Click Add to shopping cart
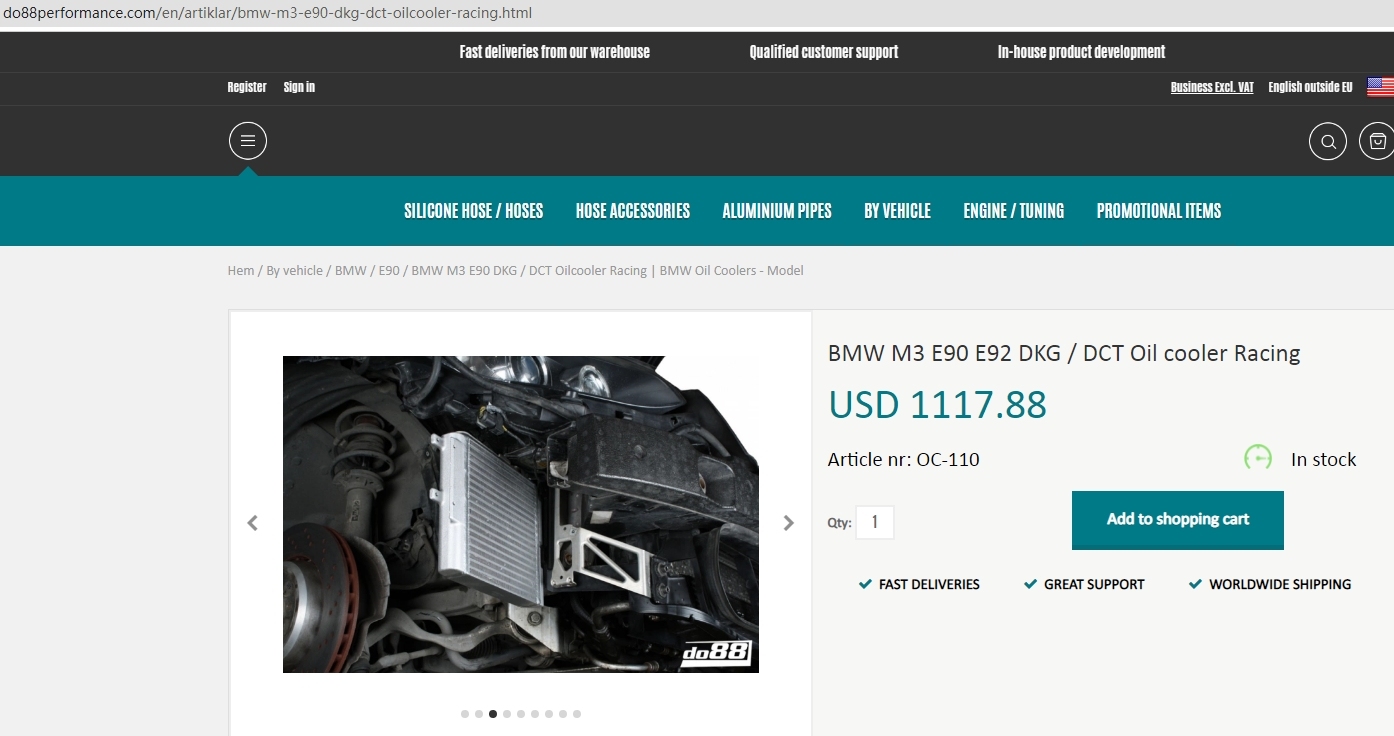The height and width of the screenshot is (736, 1394). 1177,520
